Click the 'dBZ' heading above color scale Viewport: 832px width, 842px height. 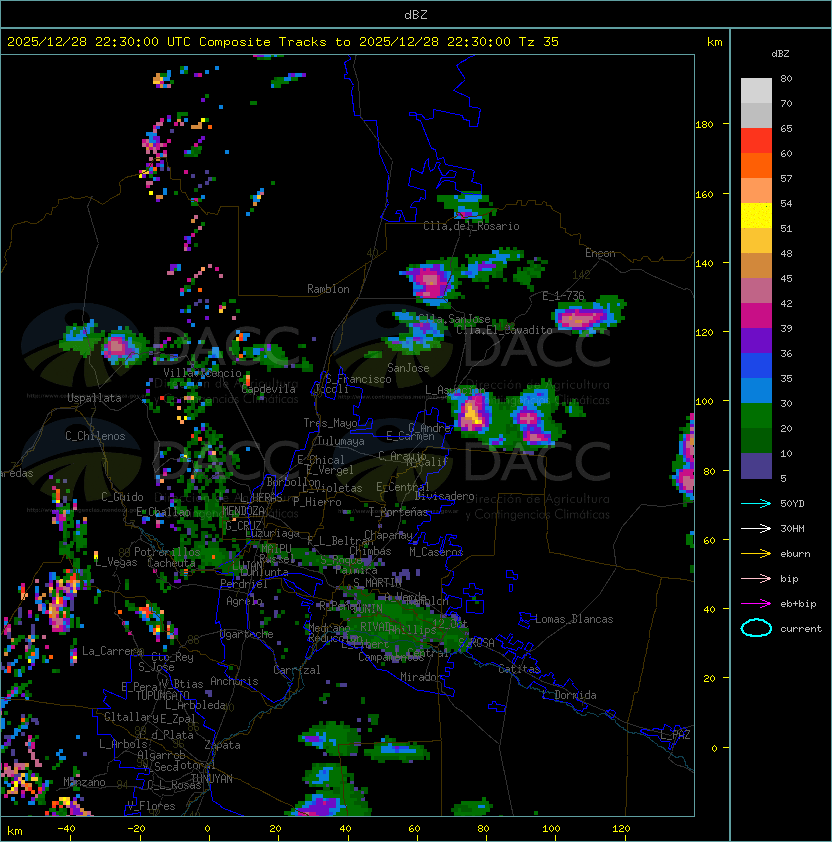780,54
